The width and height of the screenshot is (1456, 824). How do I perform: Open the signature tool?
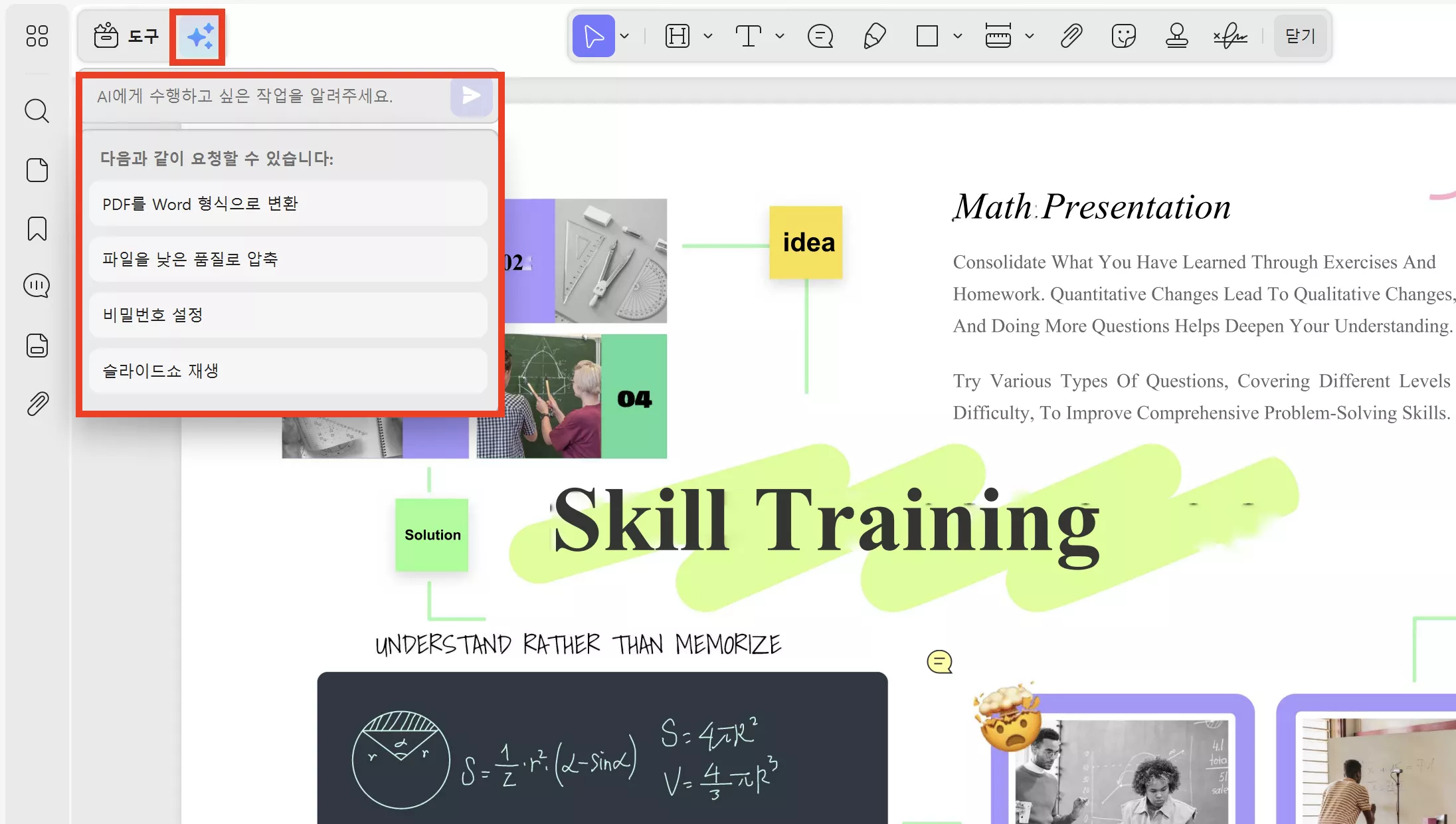[1230, 36]
